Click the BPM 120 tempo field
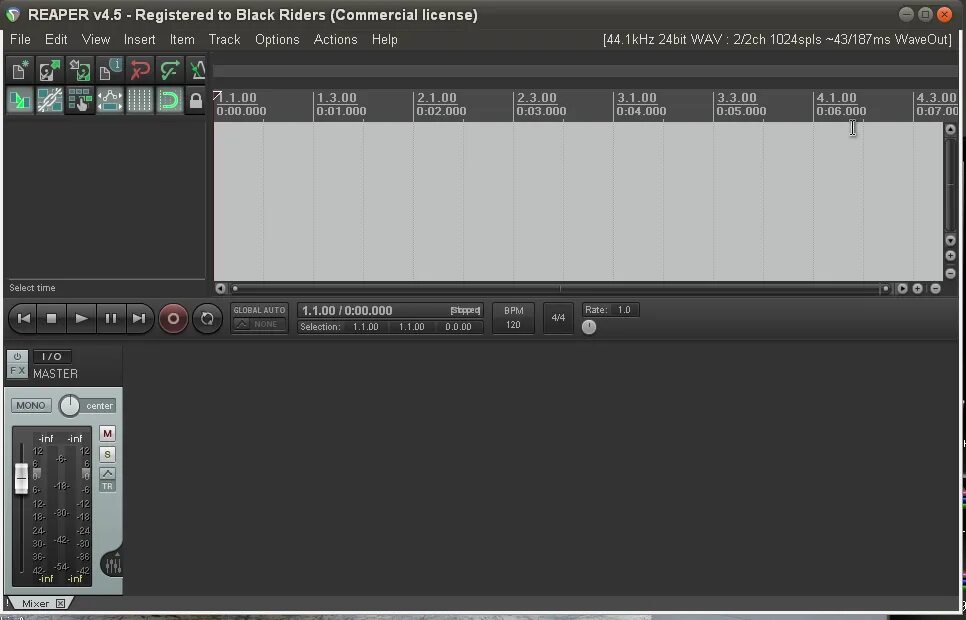The image size is (966, 620). (513, 318)
